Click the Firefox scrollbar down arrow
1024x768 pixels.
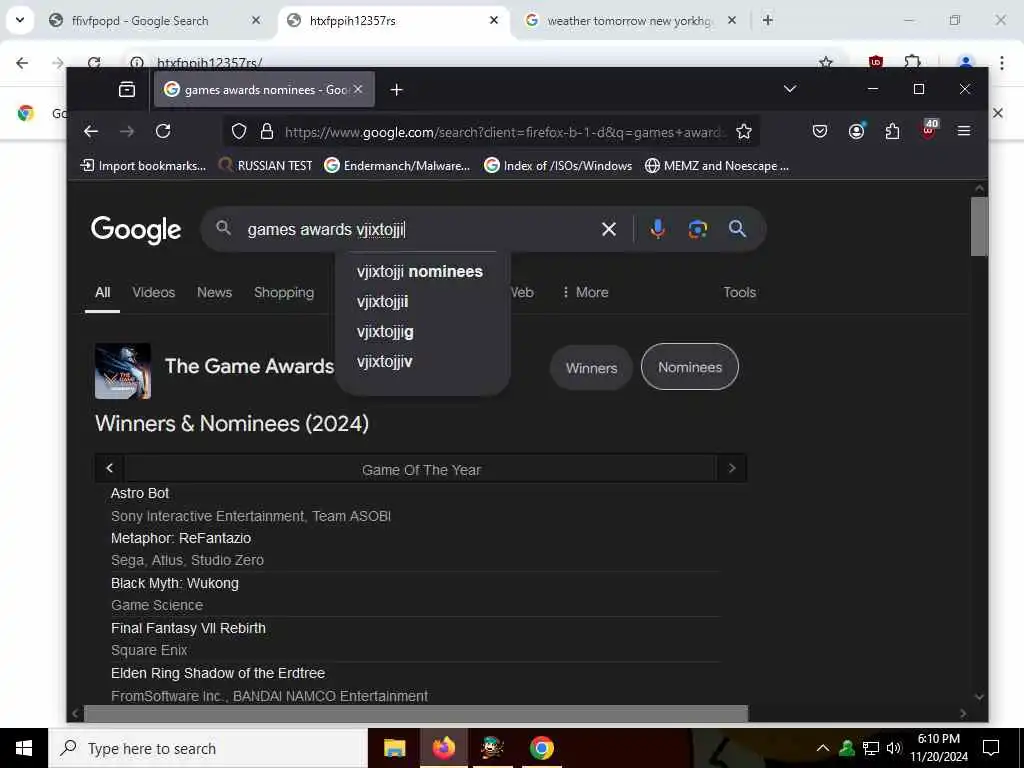(978, 697)
